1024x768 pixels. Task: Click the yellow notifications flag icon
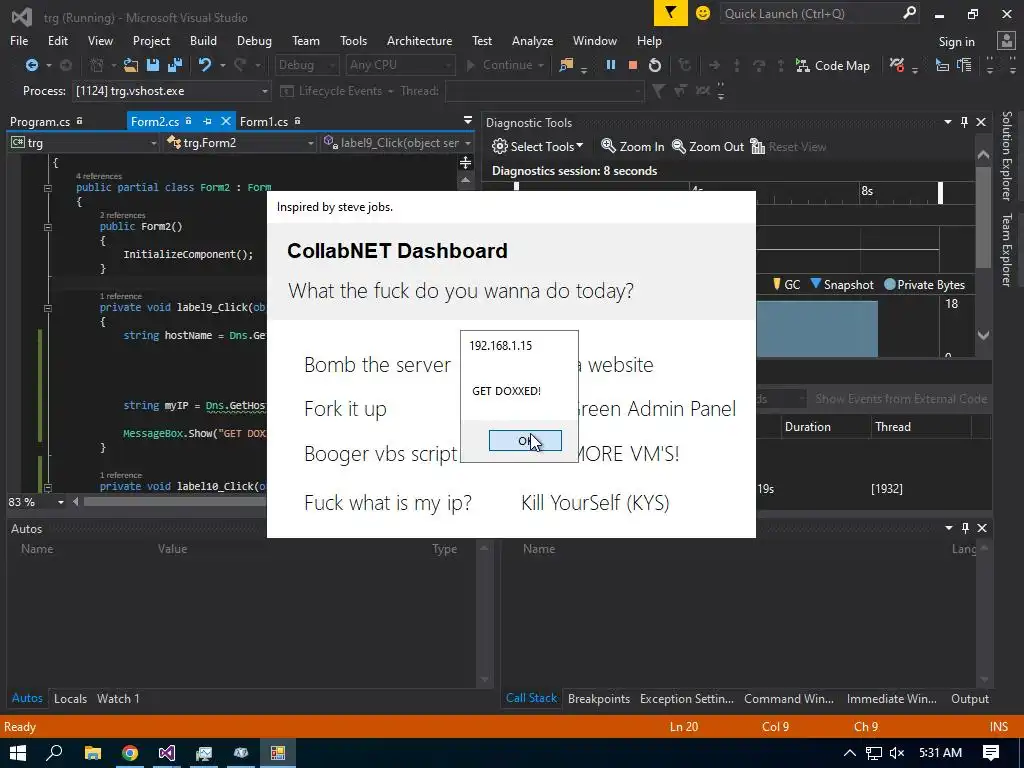pos(671,13)
